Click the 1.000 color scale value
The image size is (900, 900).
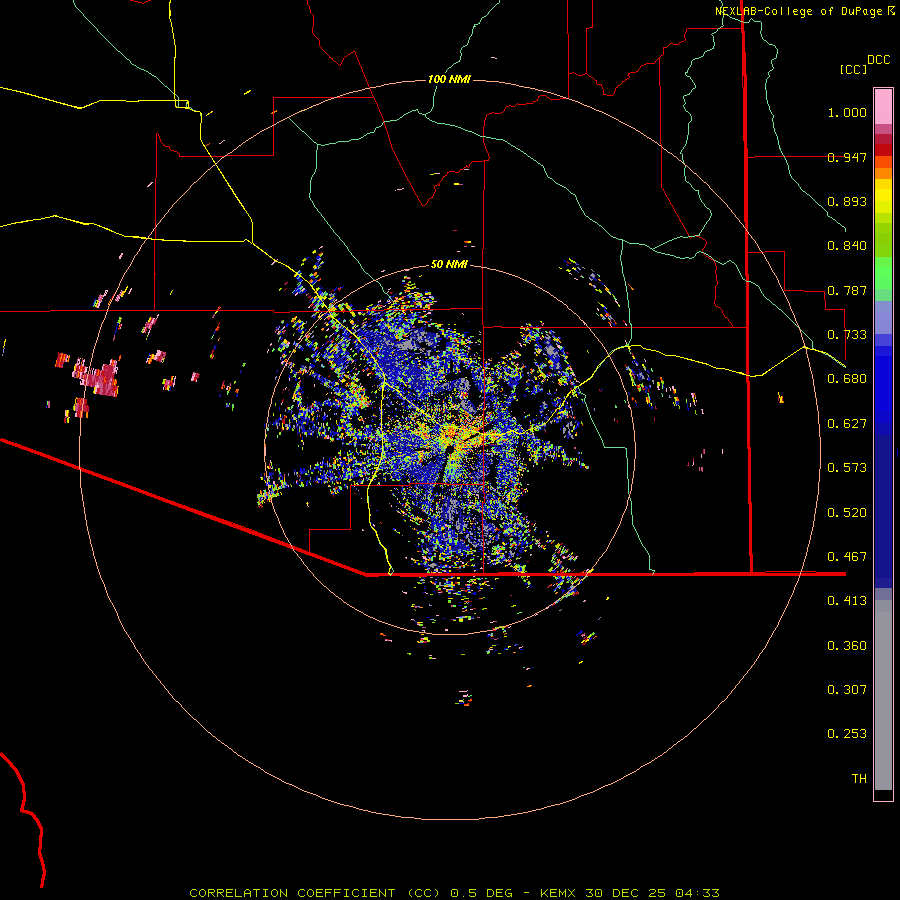point(847,112)
